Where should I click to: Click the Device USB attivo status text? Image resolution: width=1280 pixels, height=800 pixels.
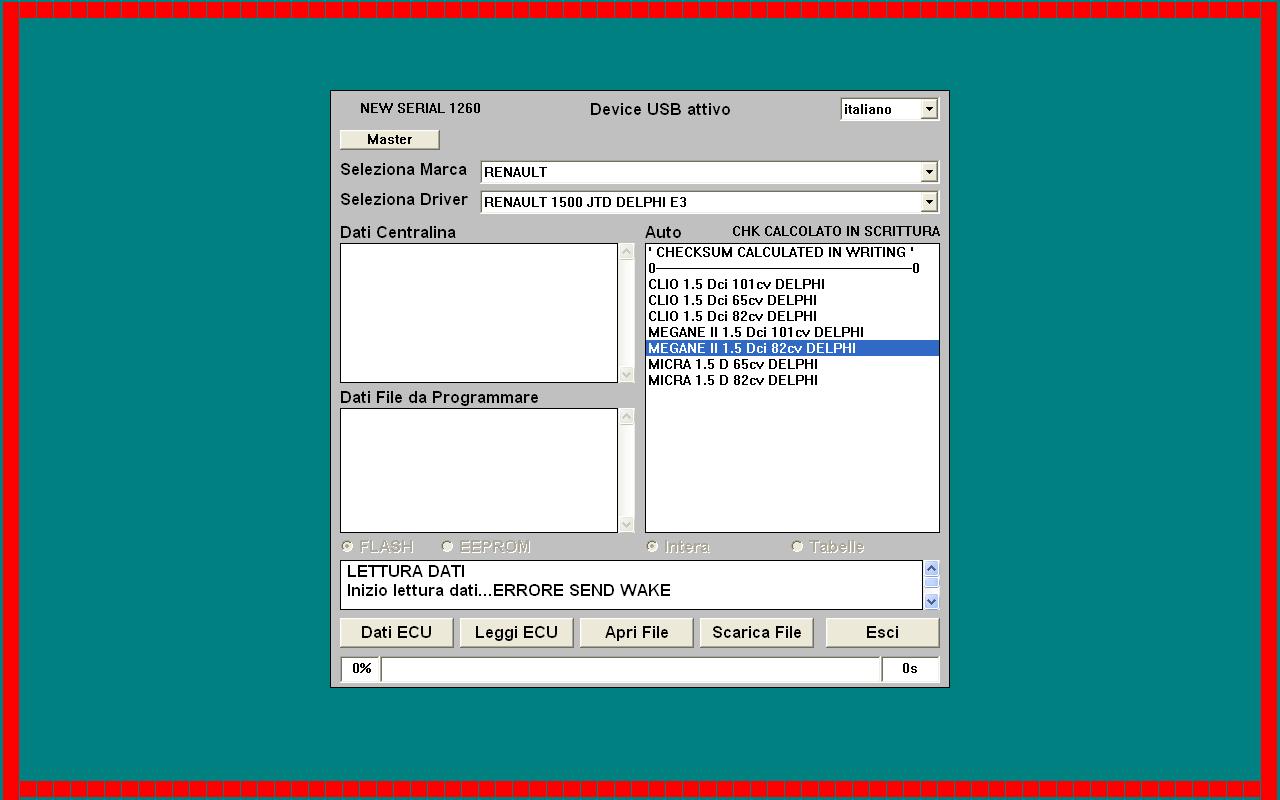[x=660, y=109]
